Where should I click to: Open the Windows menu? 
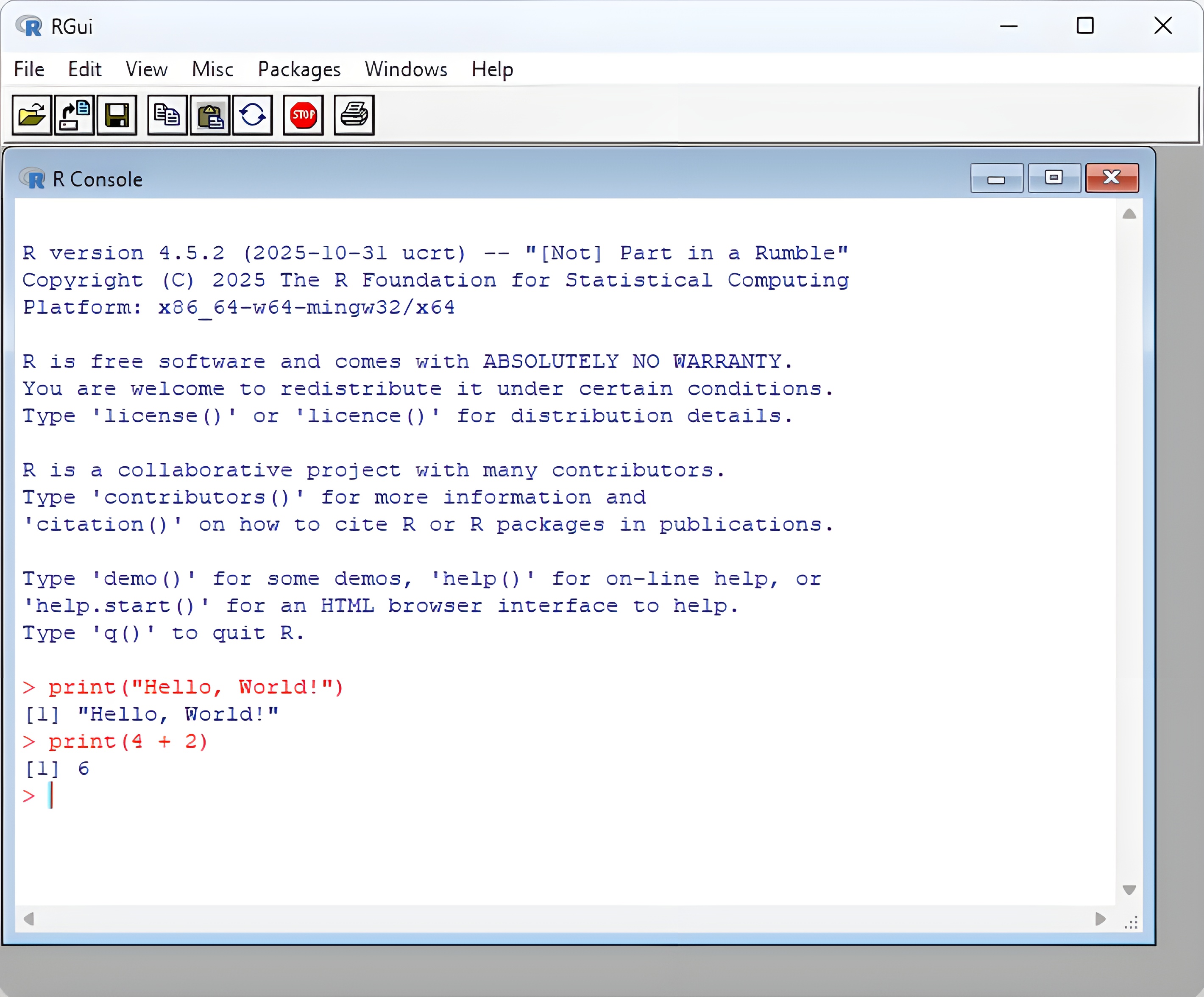[406, 70]
